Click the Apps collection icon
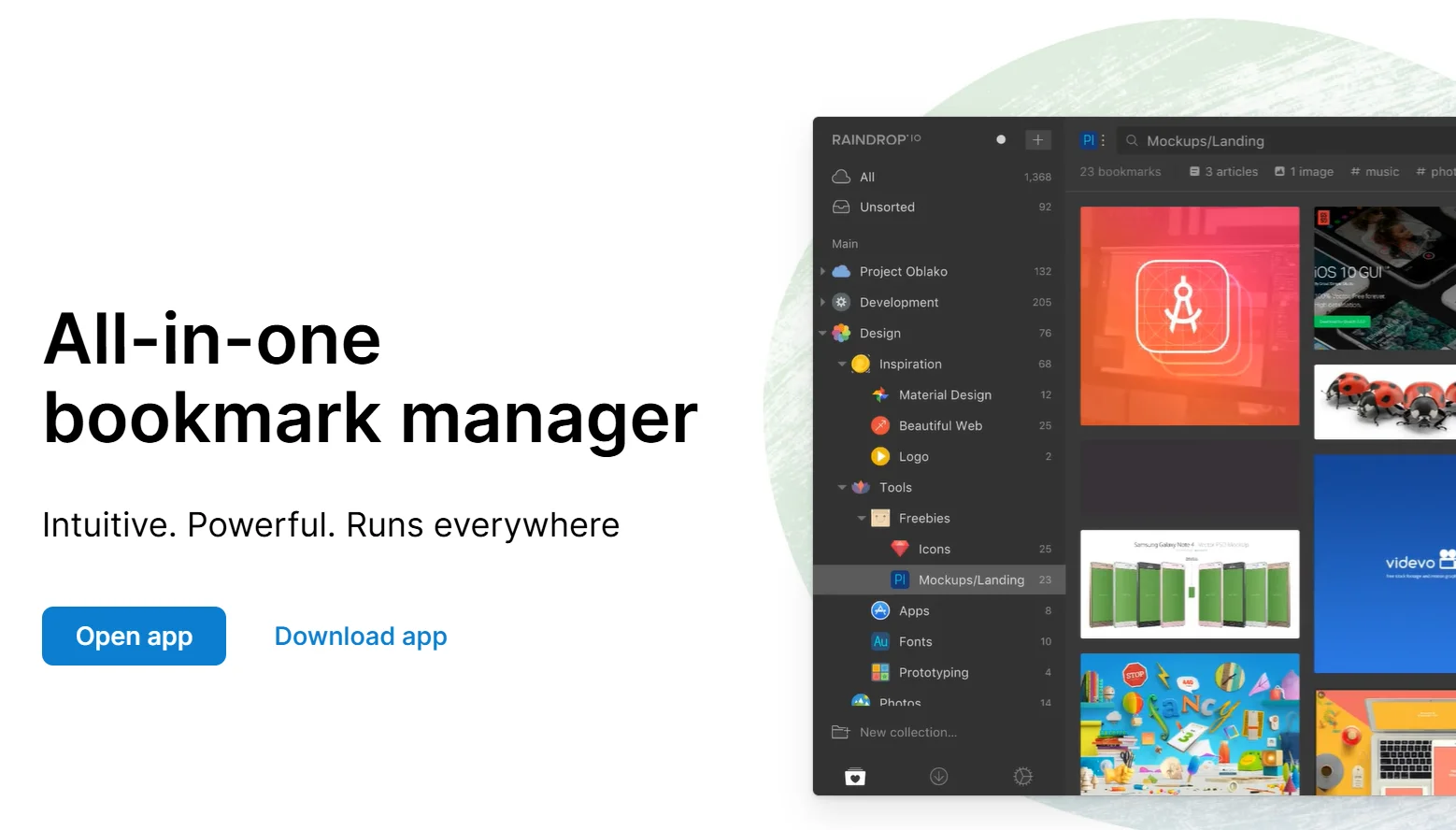Viewport: 1456px width, 830px height. click(x=880, y=611)
